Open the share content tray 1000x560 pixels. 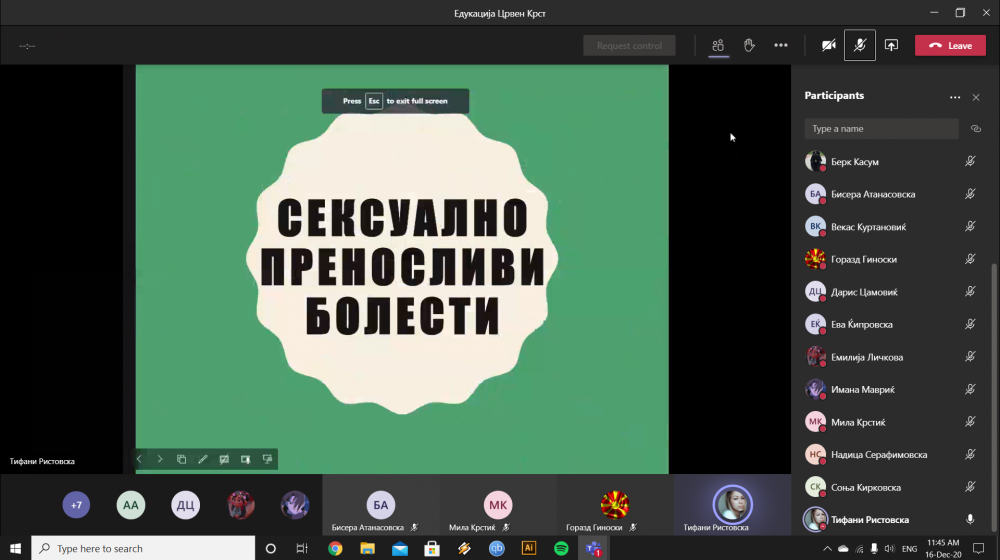(891, 45)
